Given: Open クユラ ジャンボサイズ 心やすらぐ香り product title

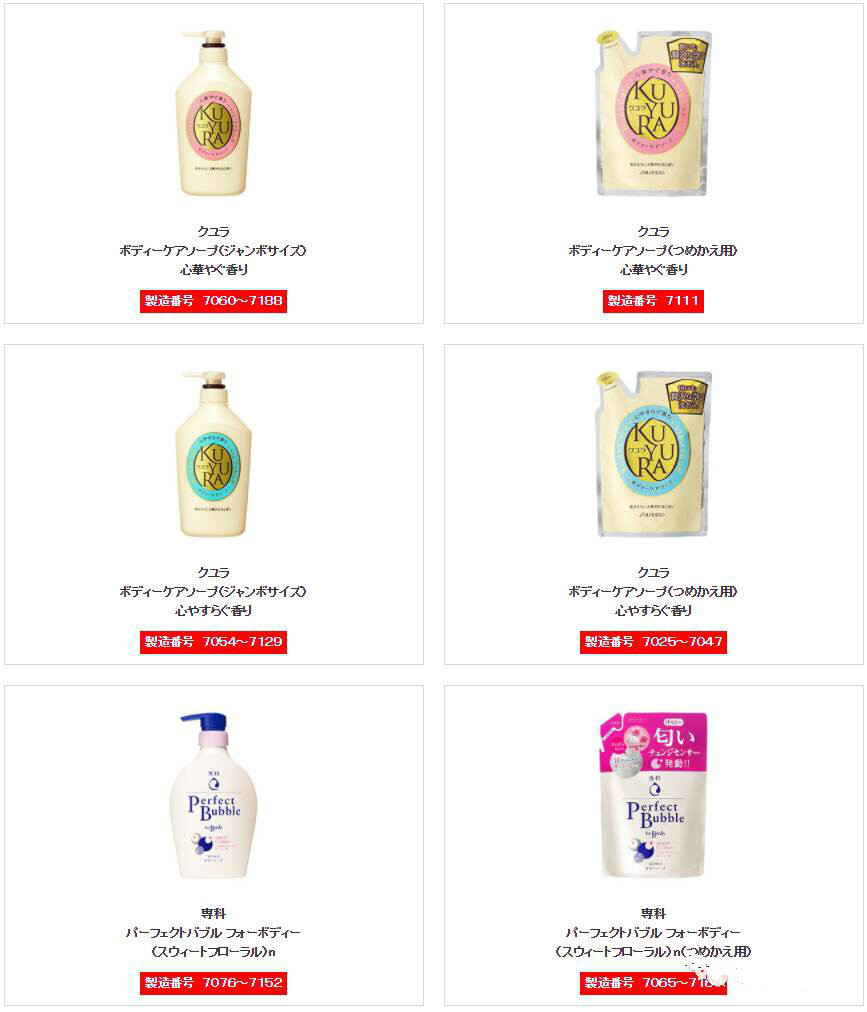Looking at the screenshot, I should click(213, 591).
